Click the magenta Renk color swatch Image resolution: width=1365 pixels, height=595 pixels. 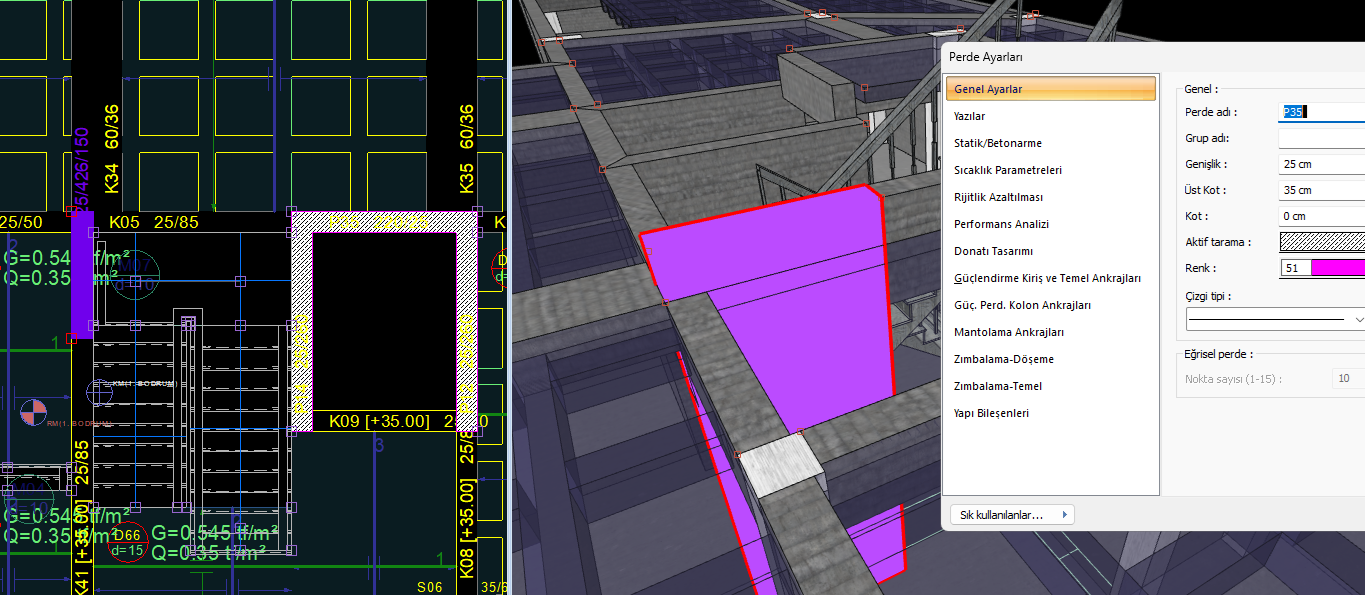1337,268
